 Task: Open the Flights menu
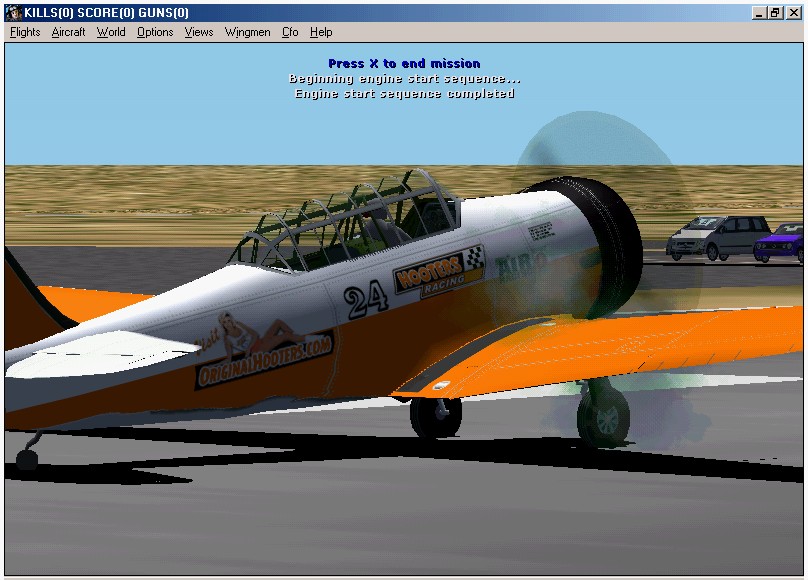click(x=25, y=32)
